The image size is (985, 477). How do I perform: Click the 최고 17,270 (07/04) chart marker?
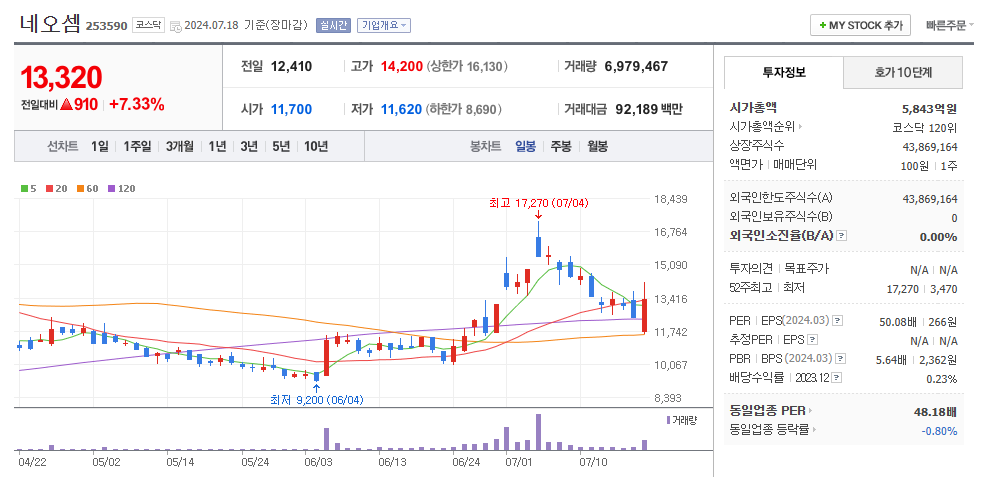pyautogui.click(x=538, y=203)
